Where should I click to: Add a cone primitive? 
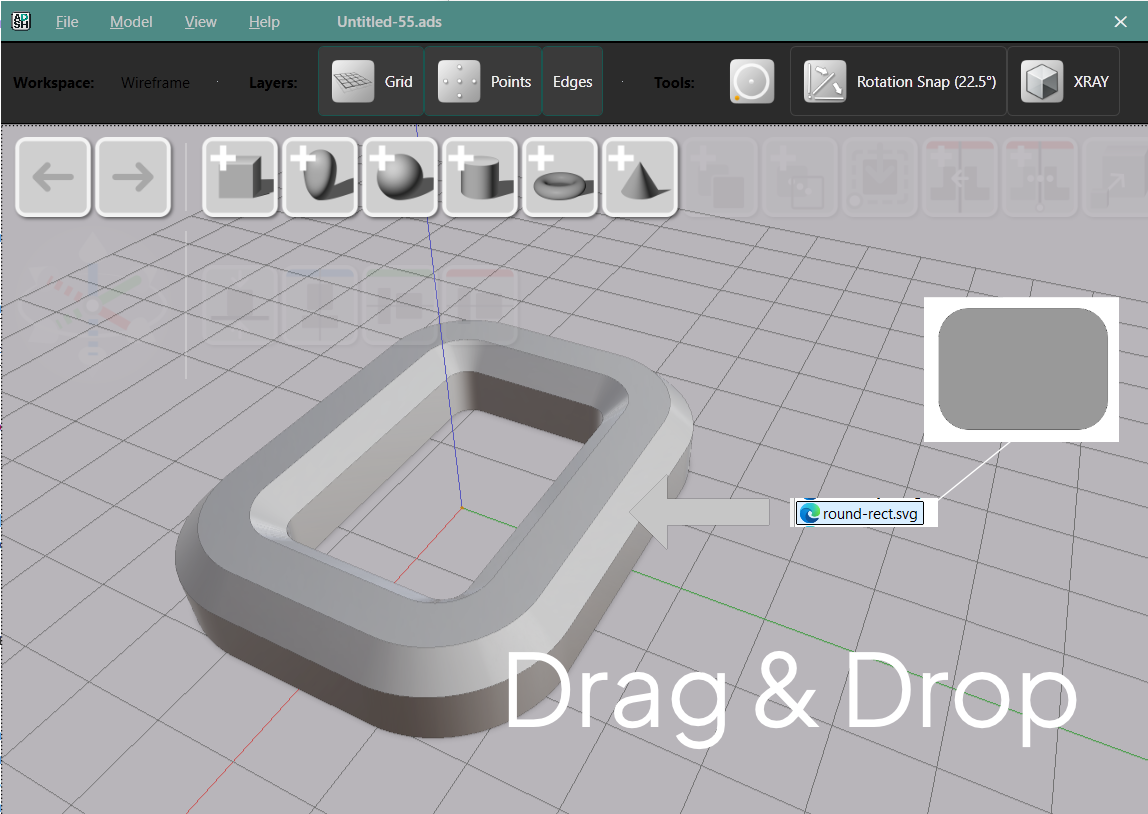(639, 177)
